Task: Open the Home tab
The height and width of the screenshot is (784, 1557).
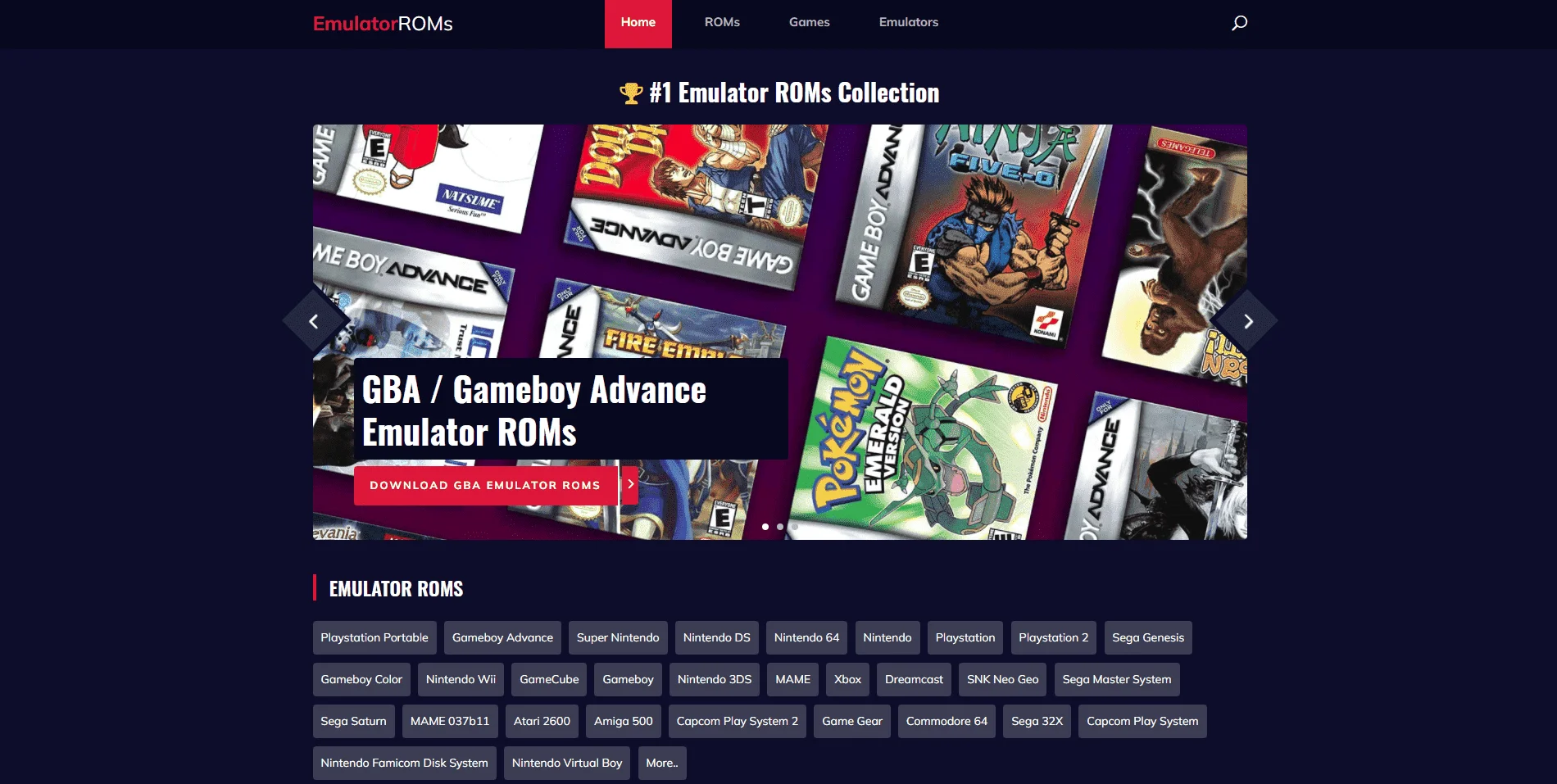Action: [638, 23]
